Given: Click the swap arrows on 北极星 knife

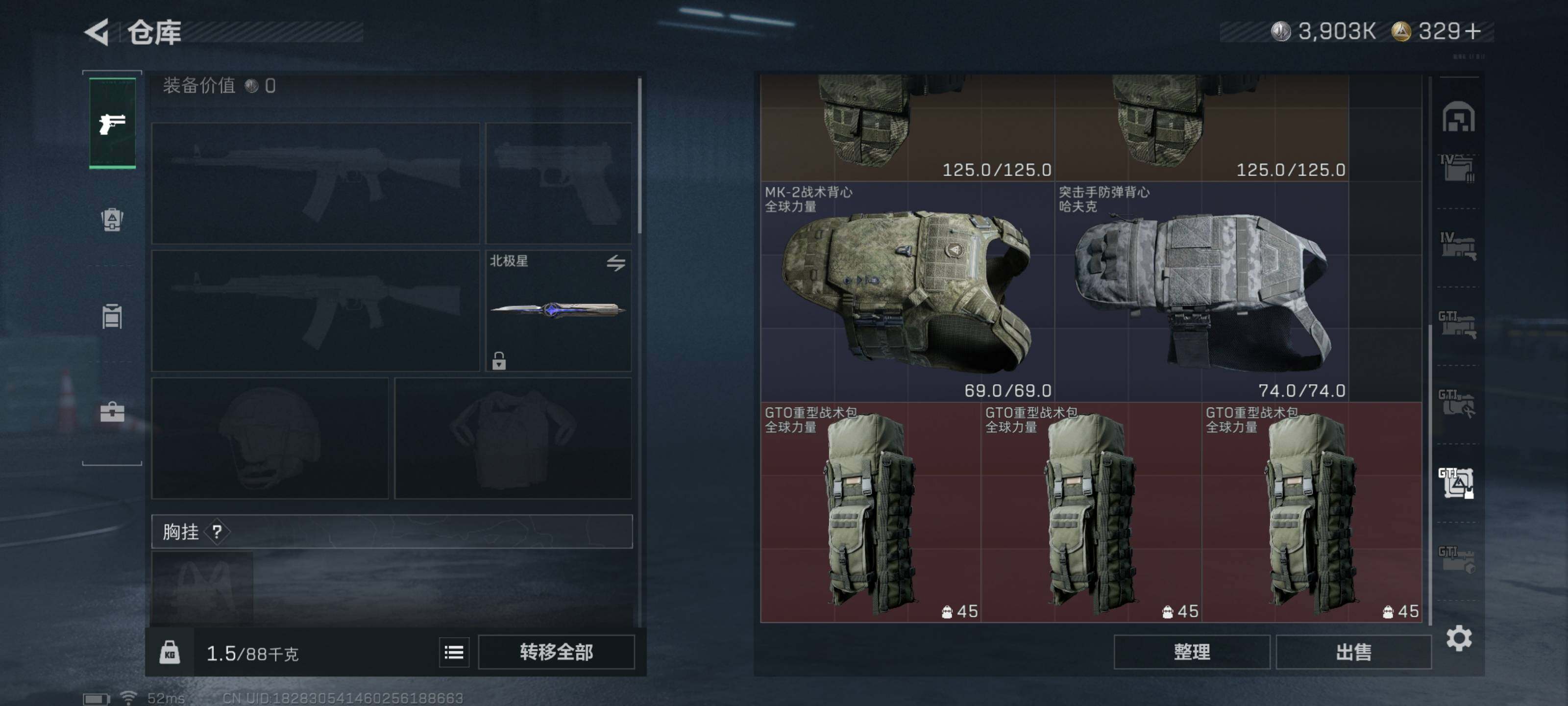Looking at the screenshot, I should pos(615,262).
